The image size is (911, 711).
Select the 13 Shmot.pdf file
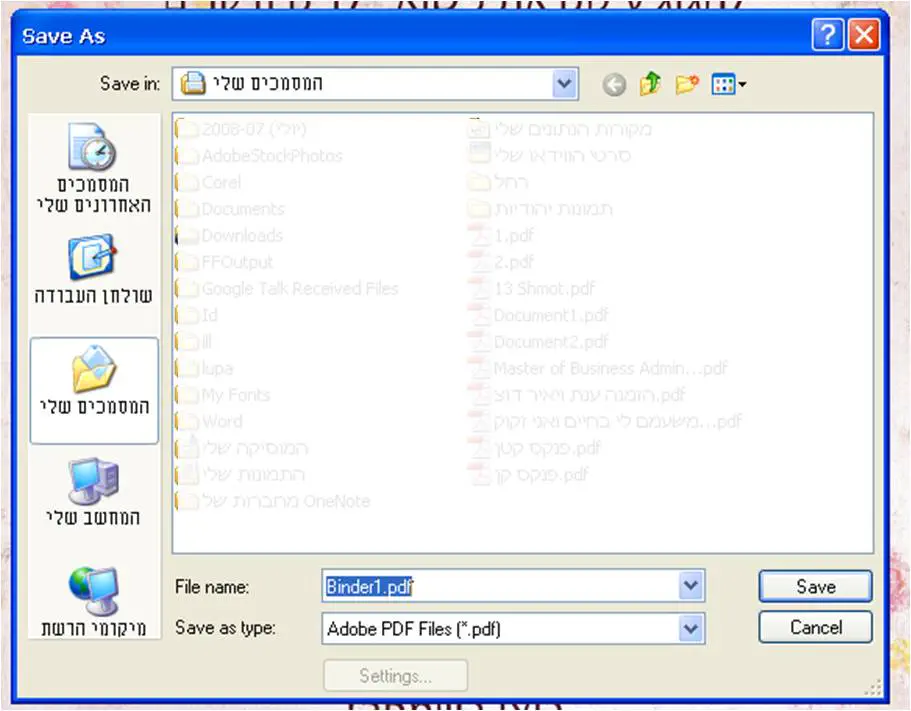point(543,289)
